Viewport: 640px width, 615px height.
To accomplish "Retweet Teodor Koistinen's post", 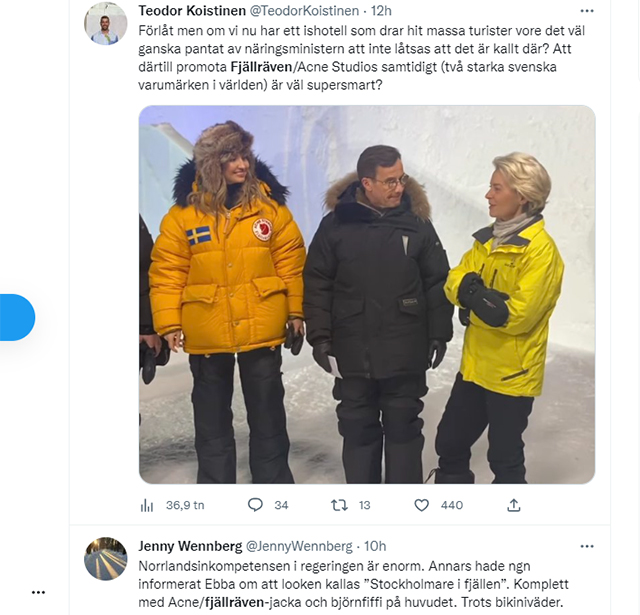I will pyautogui.click(x=339, y=505).
